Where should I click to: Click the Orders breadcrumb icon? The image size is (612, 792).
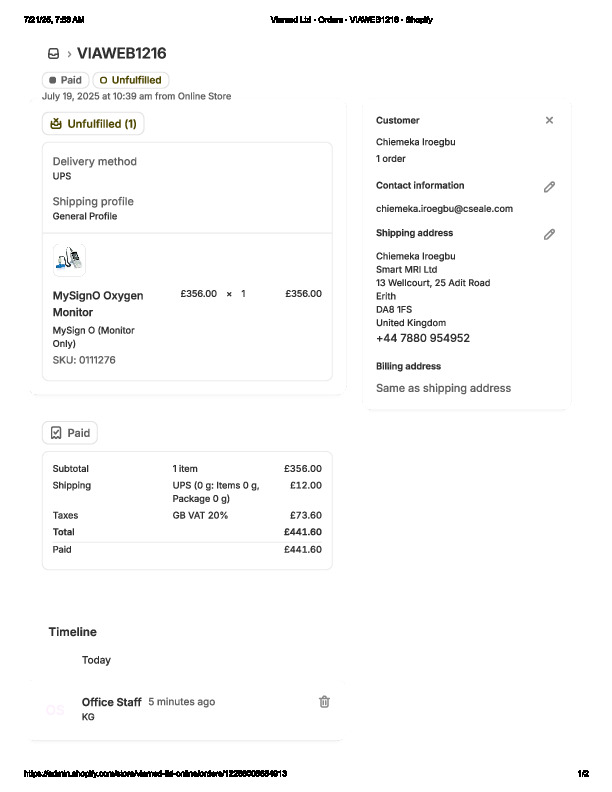pos(53,54)
